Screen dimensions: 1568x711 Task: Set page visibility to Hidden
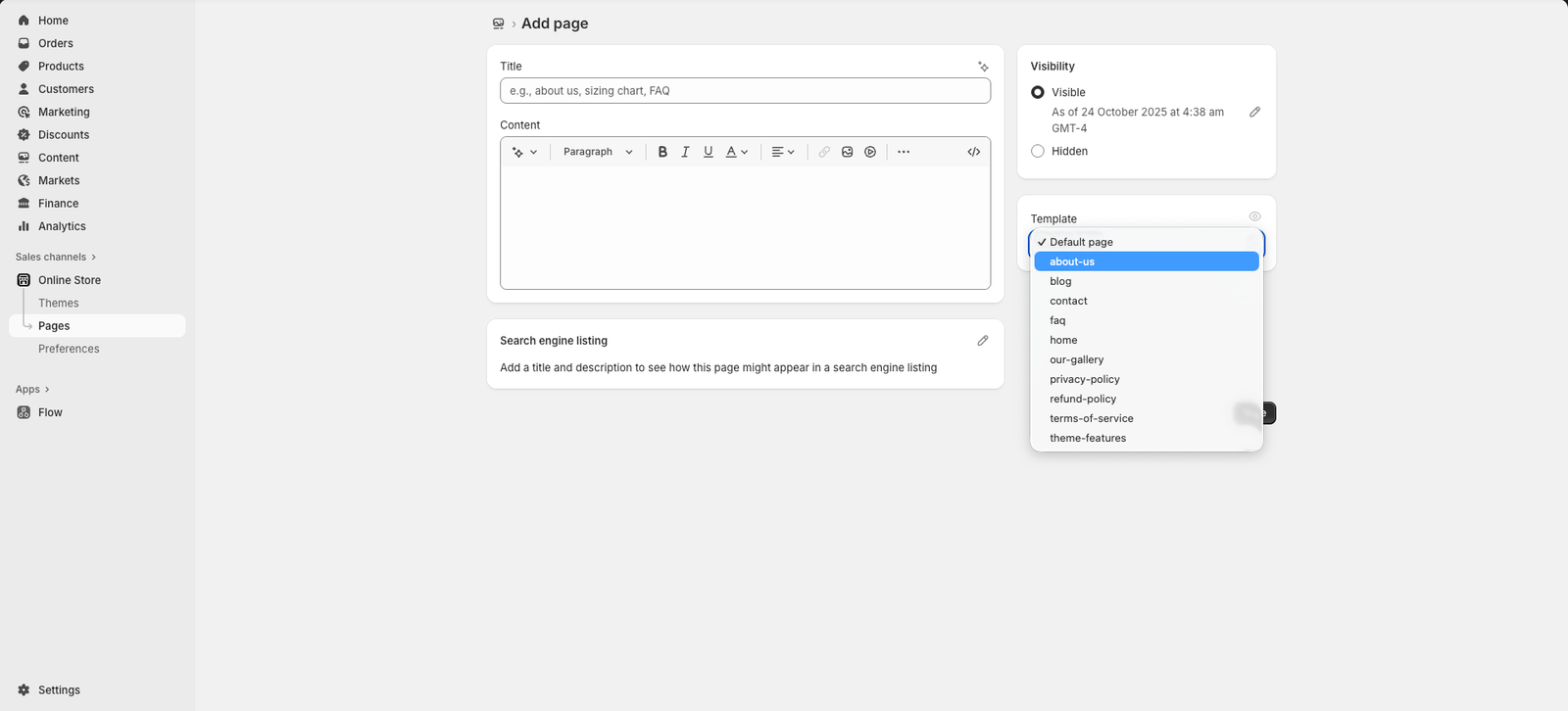tap(1038, 151)
